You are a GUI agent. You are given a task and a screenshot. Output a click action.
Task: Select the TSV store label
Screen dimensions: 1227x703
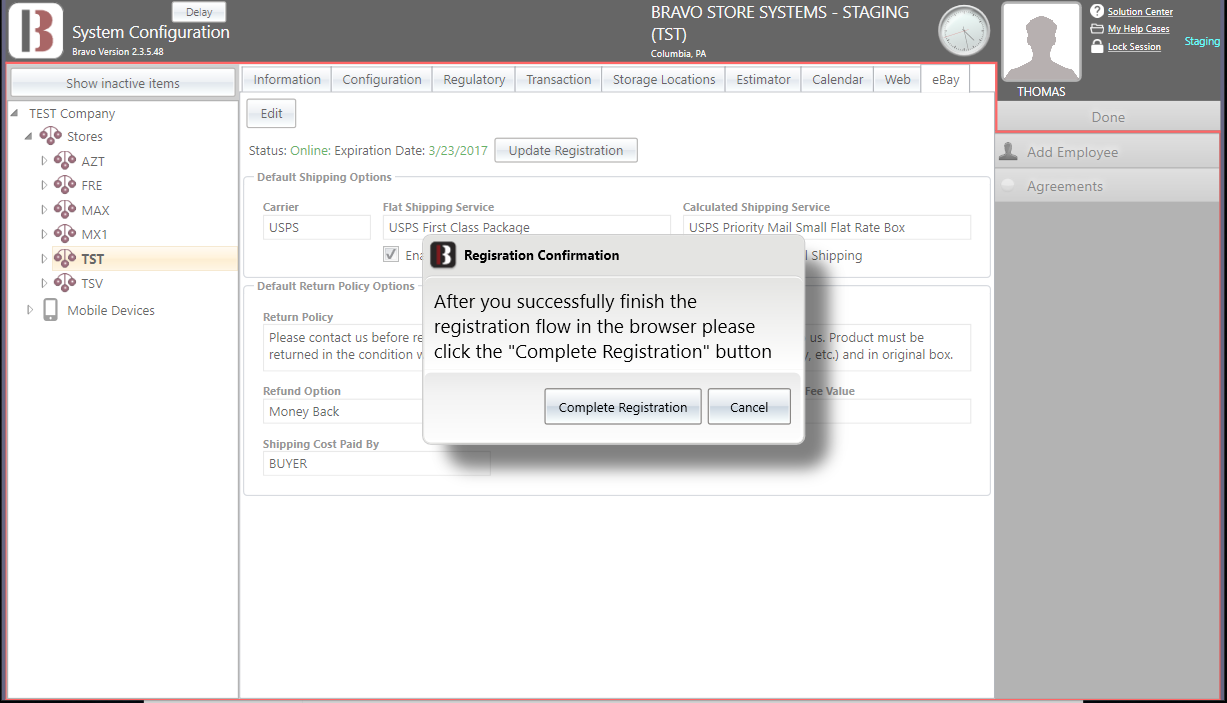click(92, 283)
